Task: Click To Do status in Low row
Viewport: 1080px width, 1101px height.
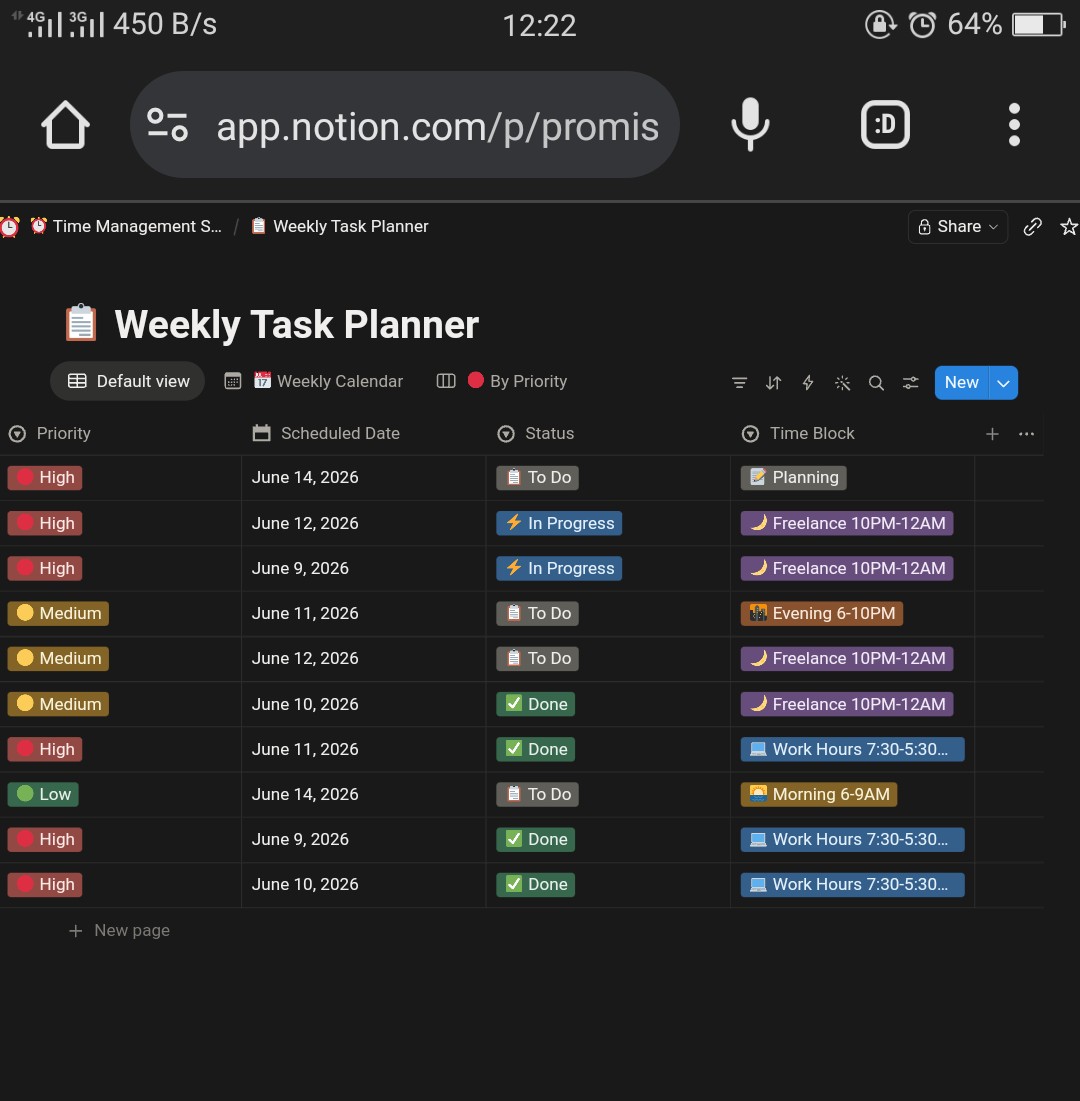Action: coord(537,794)
